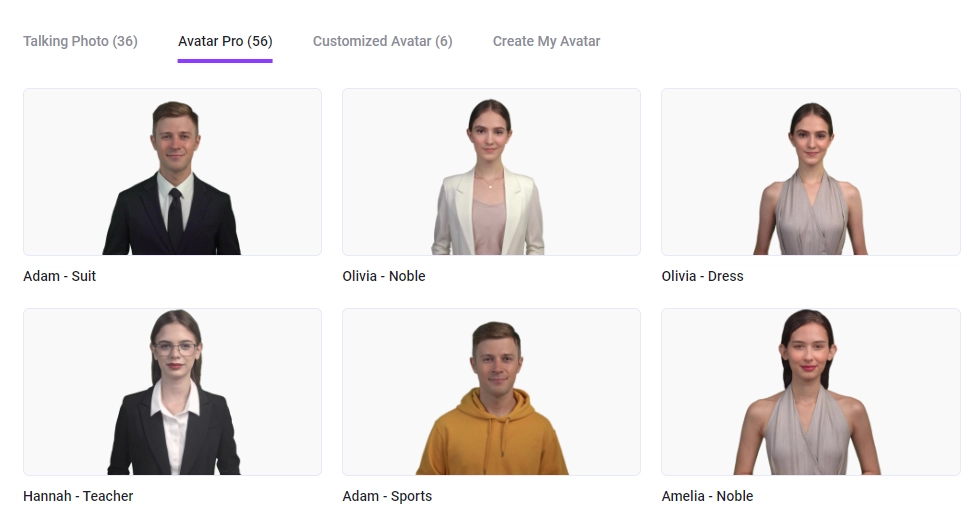
Task: Select the Olivia - Dress avatar thumbnail
Action: (810, 172)
